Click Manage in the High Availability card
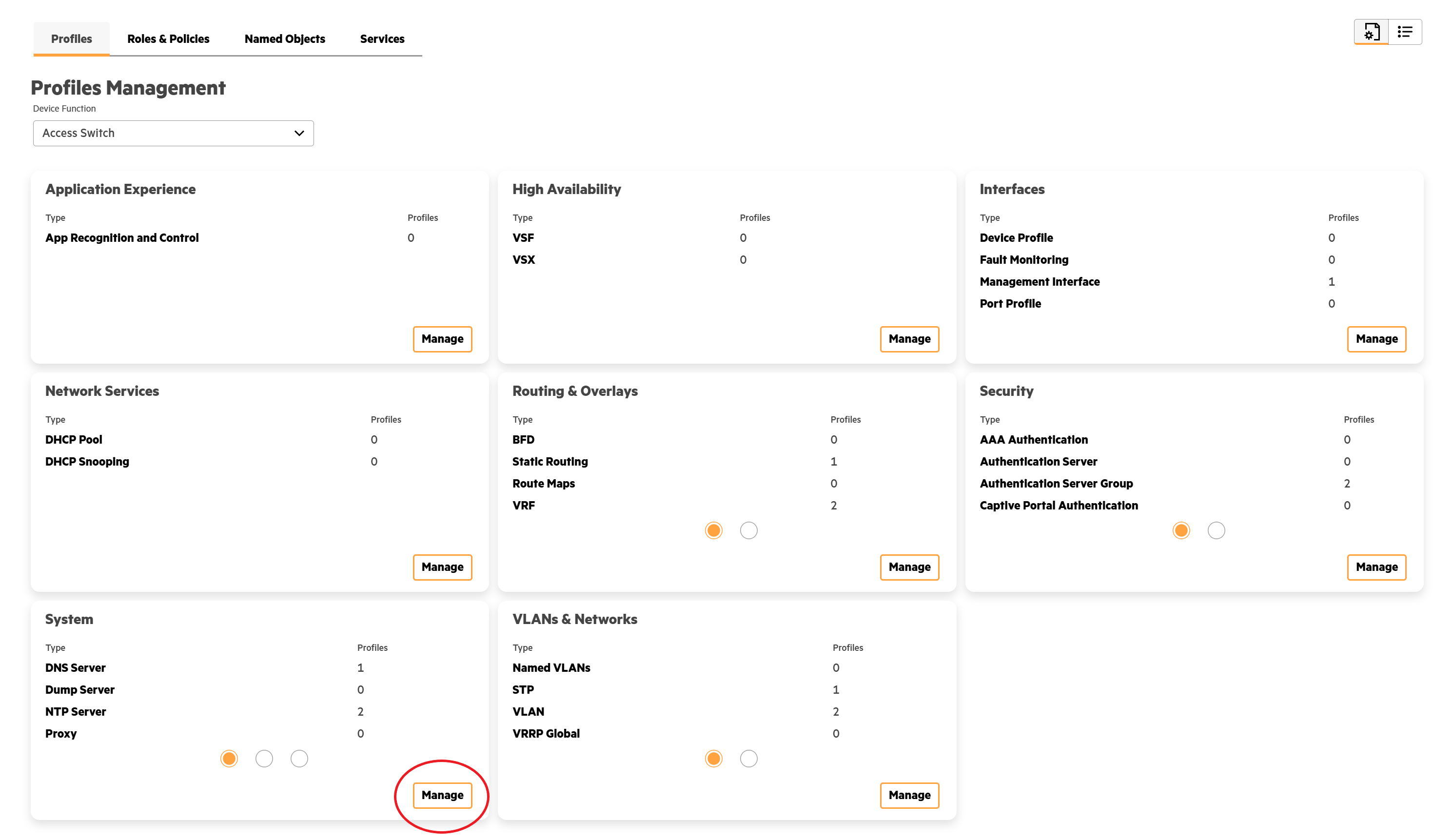The width and height of the screenshot is (1453, 840). (x=909, y=338)
